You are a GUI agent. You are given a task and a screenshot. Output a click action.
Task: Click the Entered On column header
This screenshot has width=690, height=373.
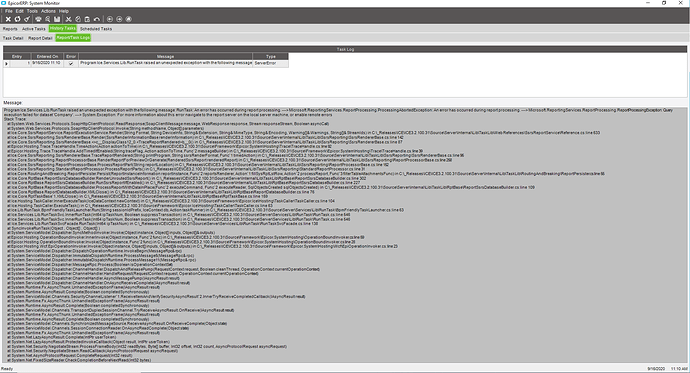48,56
